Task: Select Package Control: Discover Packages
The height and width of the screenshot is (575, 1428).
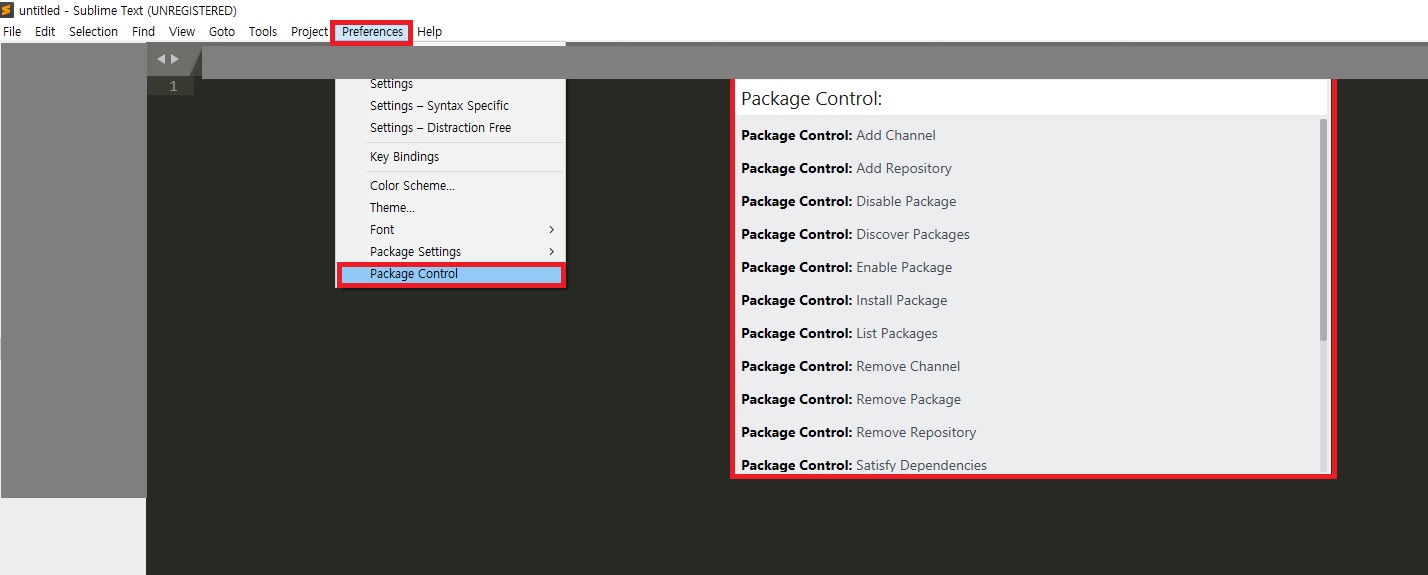Action: tap(1027, 234)
